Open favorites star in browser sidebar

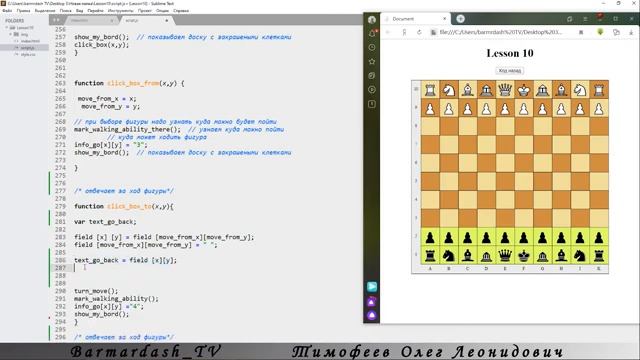point(372,62)
